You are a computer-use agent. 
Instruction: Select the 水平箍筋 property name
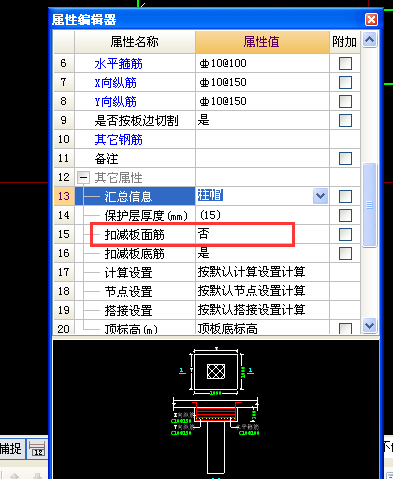pos(119,63)
